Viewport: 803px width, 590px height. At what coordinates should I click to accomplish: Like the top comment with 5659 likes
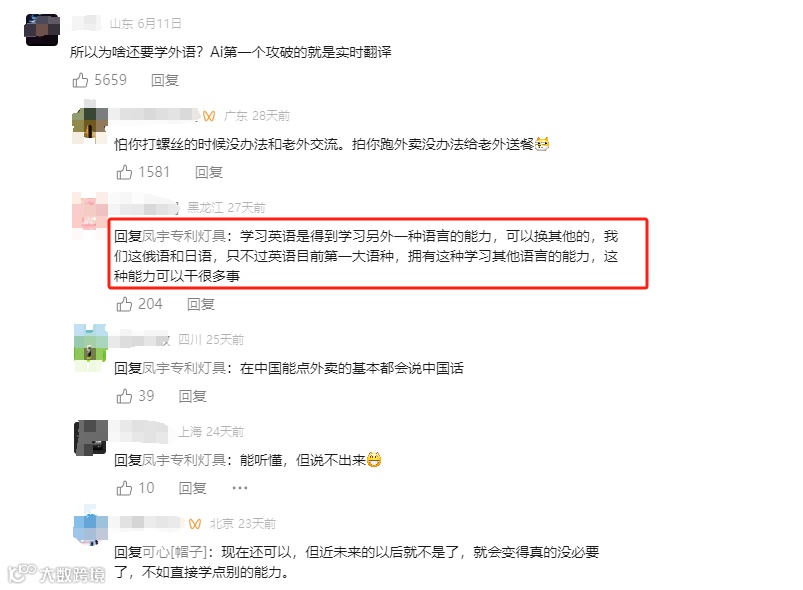80,80
